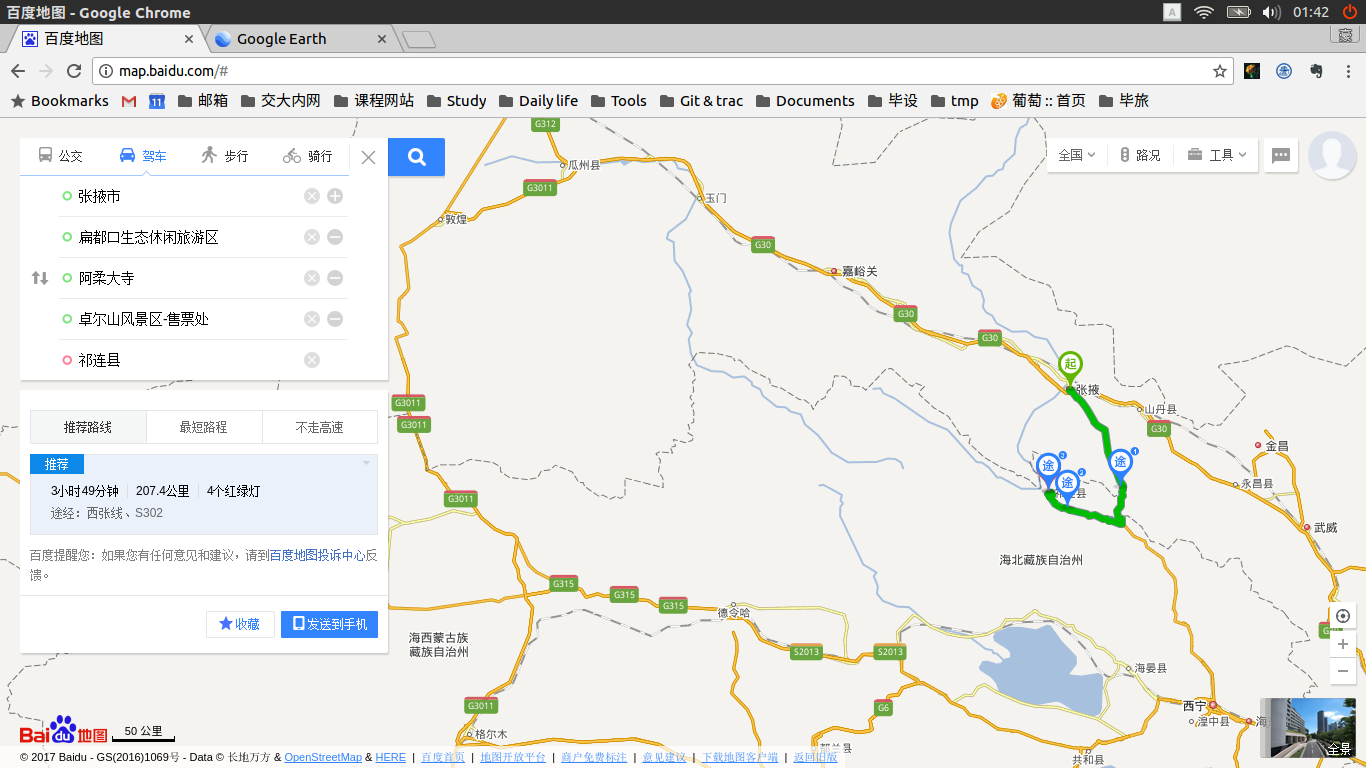Zoom in the map with plus button
Screen dimensions: 1366x768
click(x=1342, y=644)
